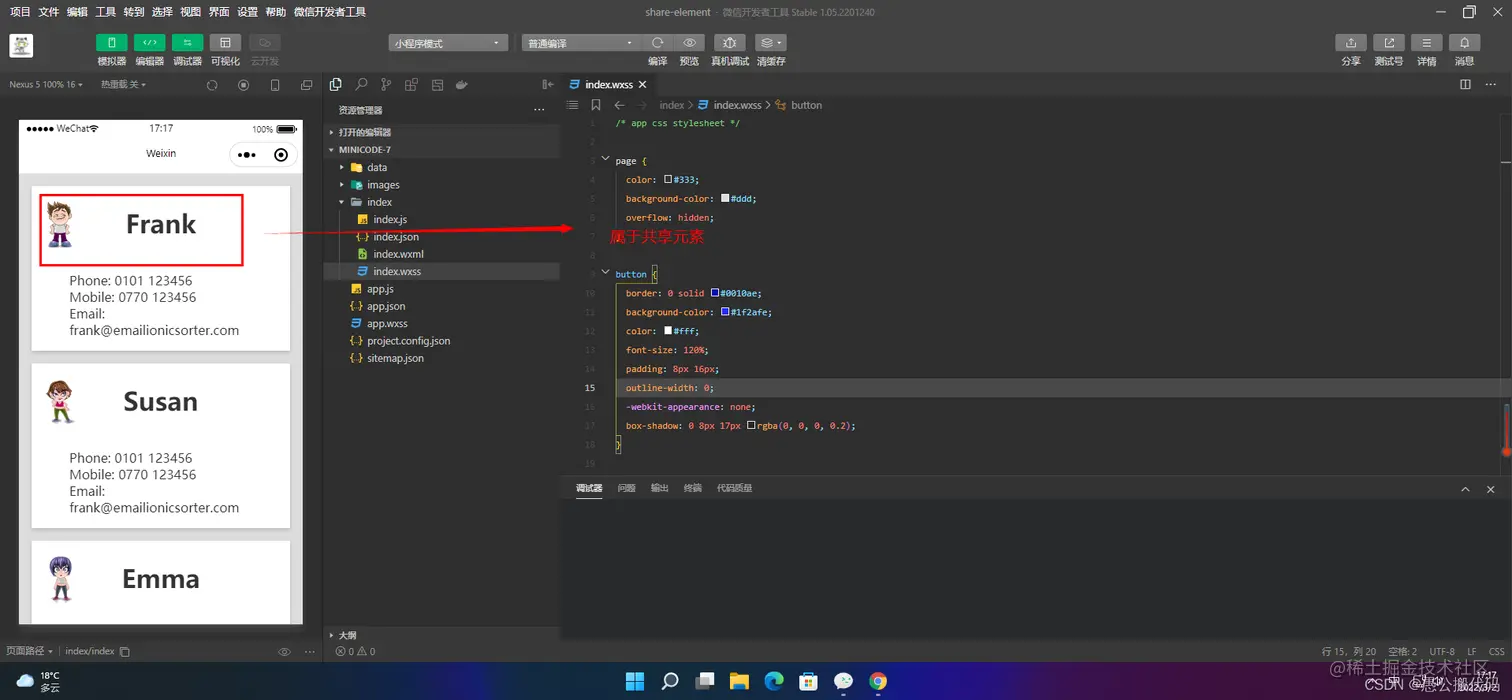Image resolution: width=1512 pixels, height=700 pixels.
Task: Open the docker whale sidebar icon
Action: tap(462, 85)
